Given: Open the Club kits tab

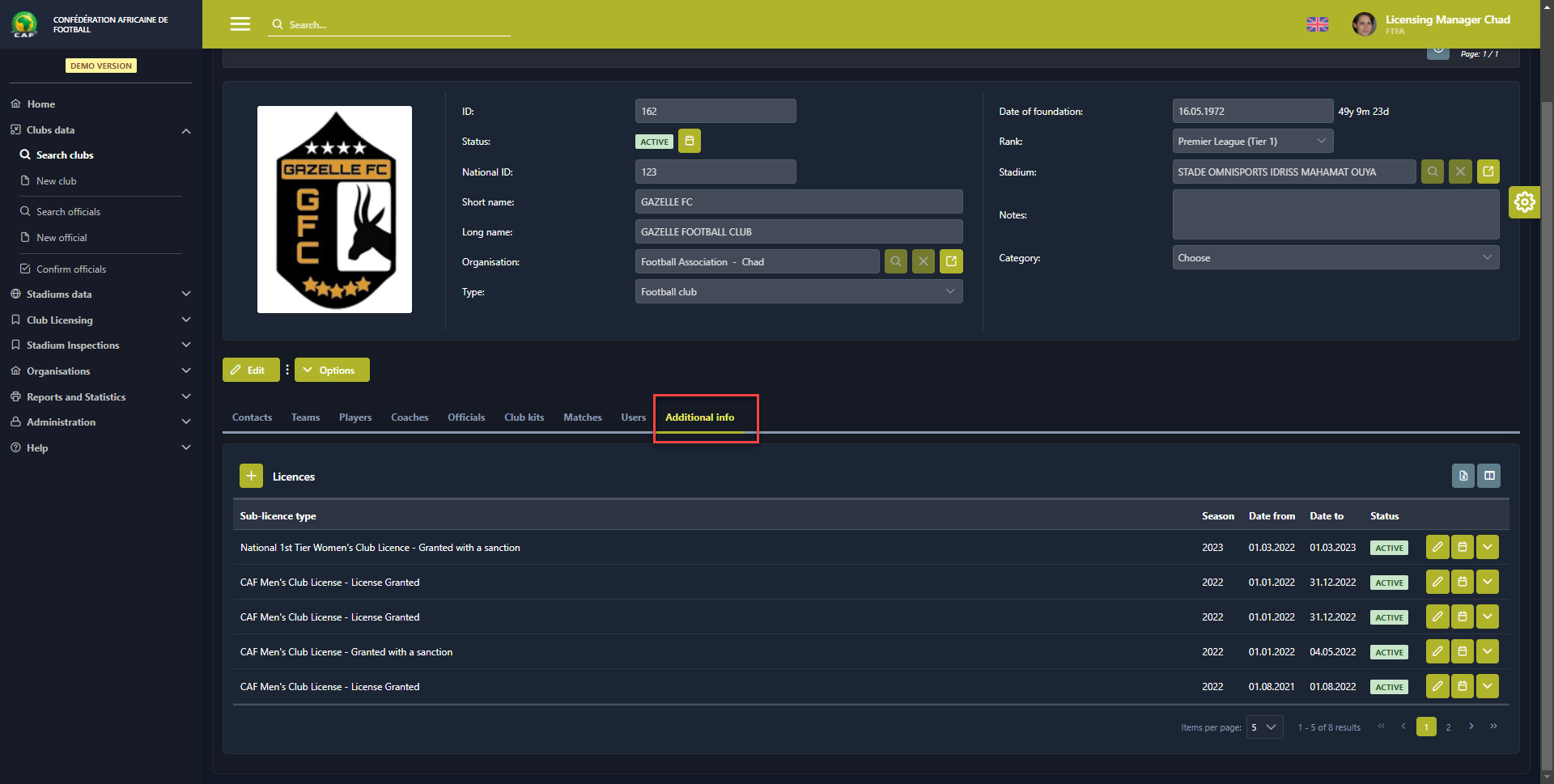Looking at the screenshot, I should pyautogui.click(x=524, y=417).
